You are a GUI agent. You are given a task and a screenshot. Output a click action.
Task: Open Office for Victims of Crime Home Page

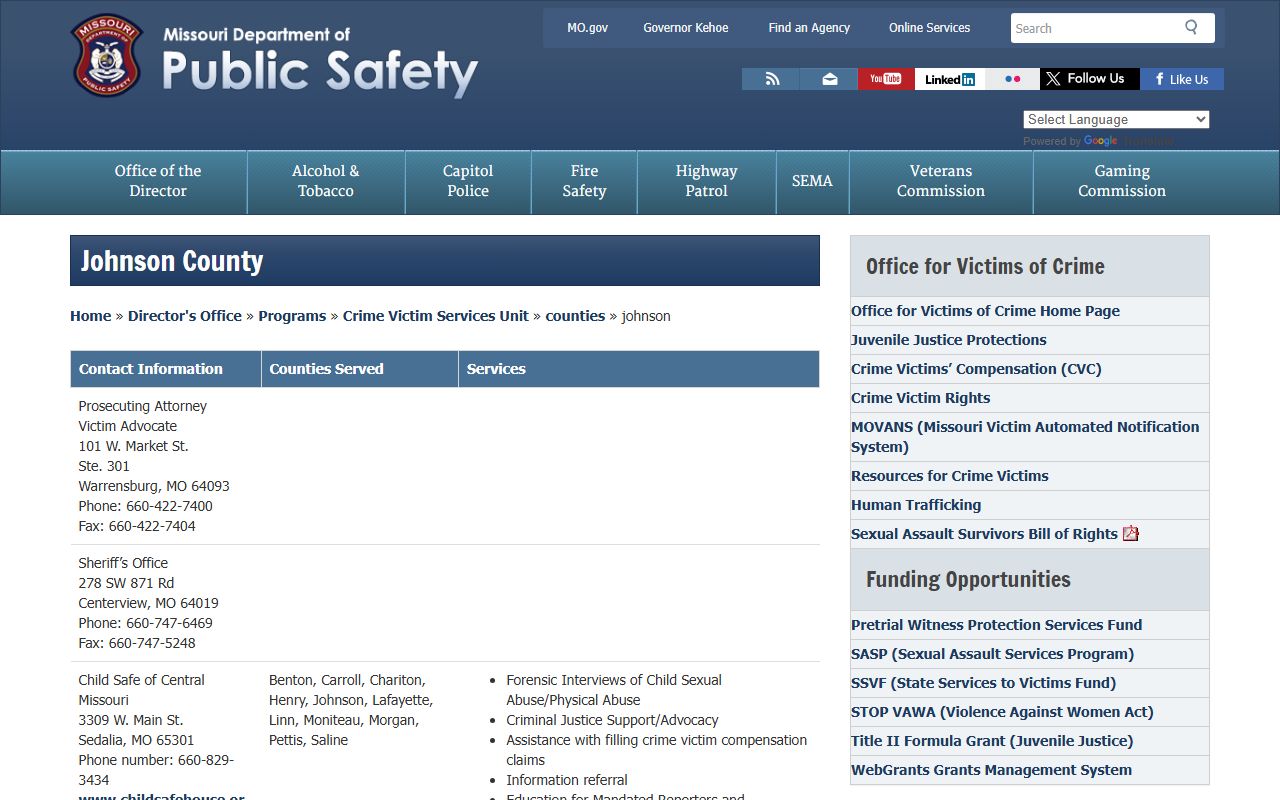coord(985,311)
